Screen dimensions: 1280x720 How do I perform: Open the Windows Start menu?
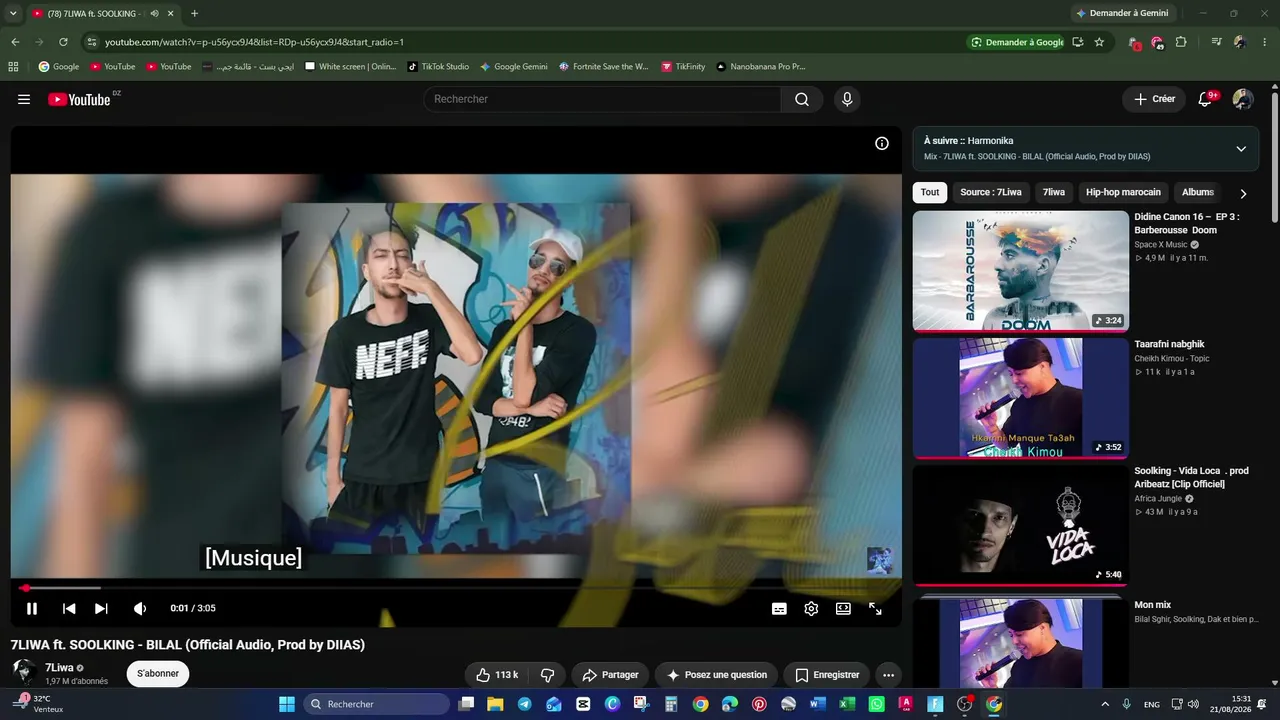(x=287, y=704)
